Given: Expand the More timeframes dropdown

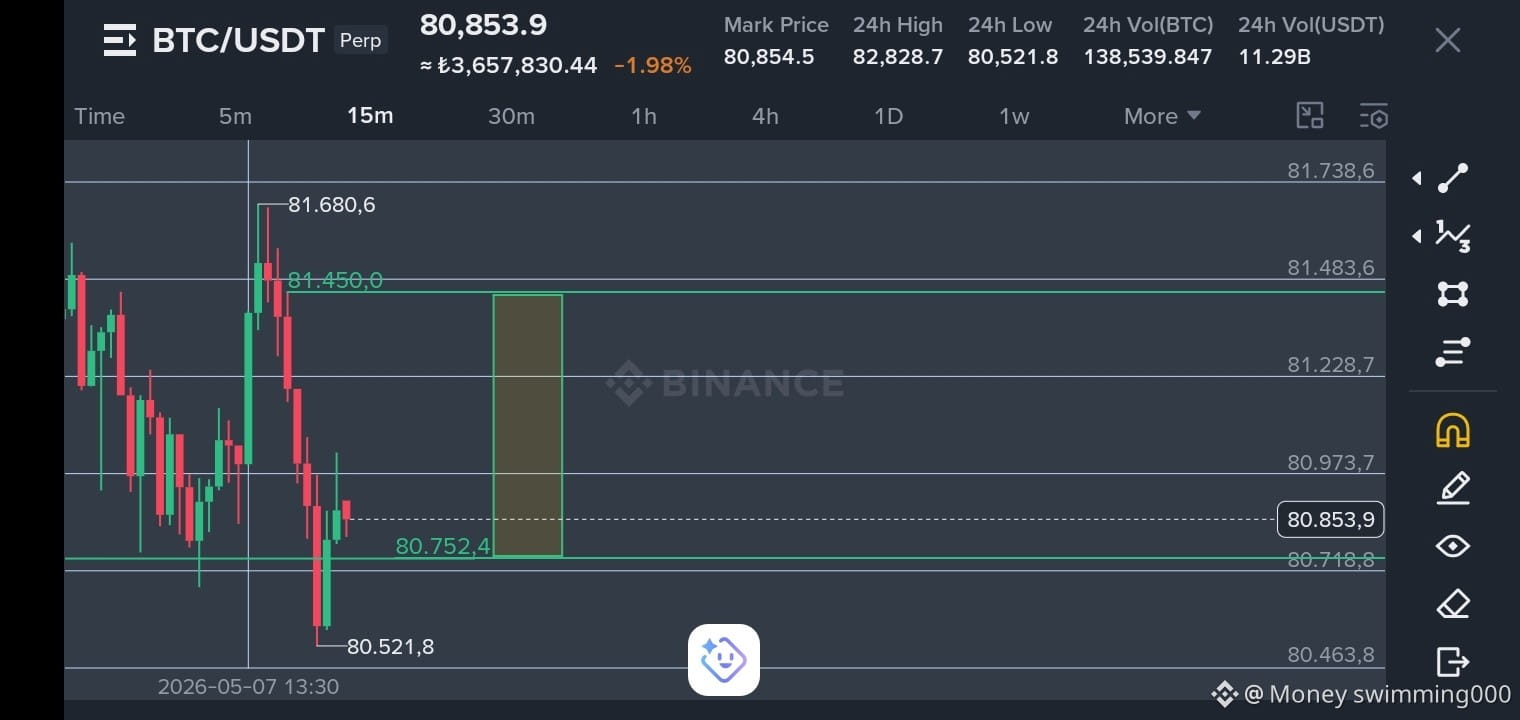Looking at the screenshot, I should pos(1162,116).
